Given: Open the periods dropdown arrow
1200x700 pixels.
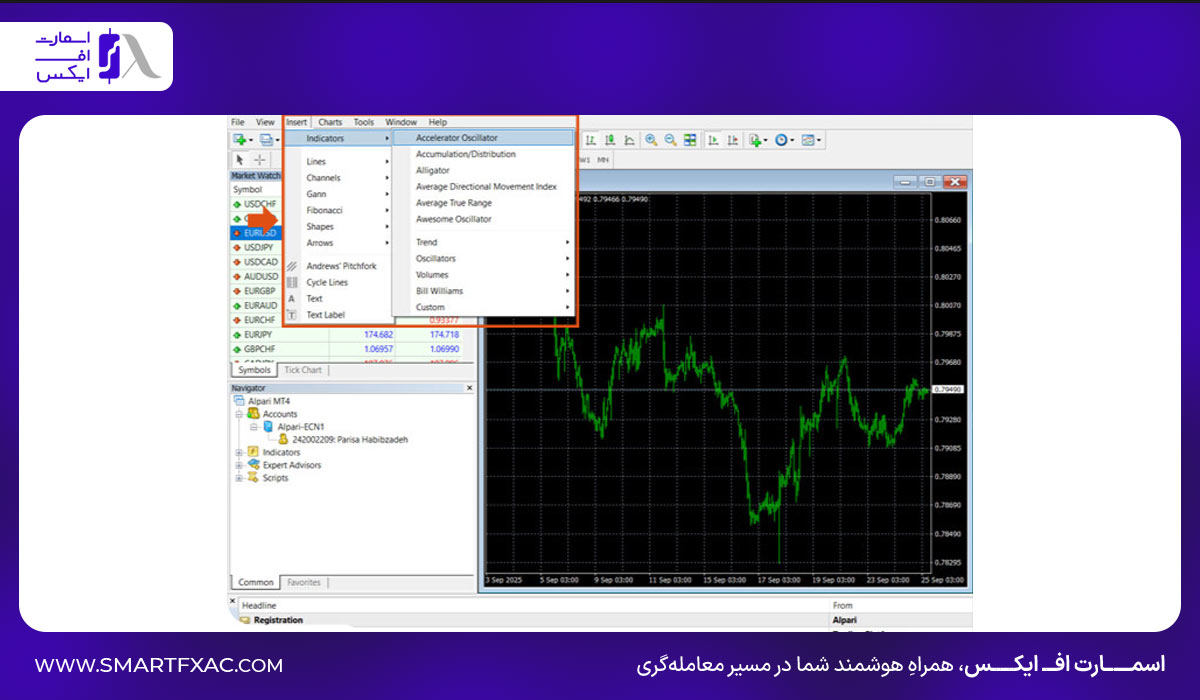Looking at the screenshot, I should (793, 141).
